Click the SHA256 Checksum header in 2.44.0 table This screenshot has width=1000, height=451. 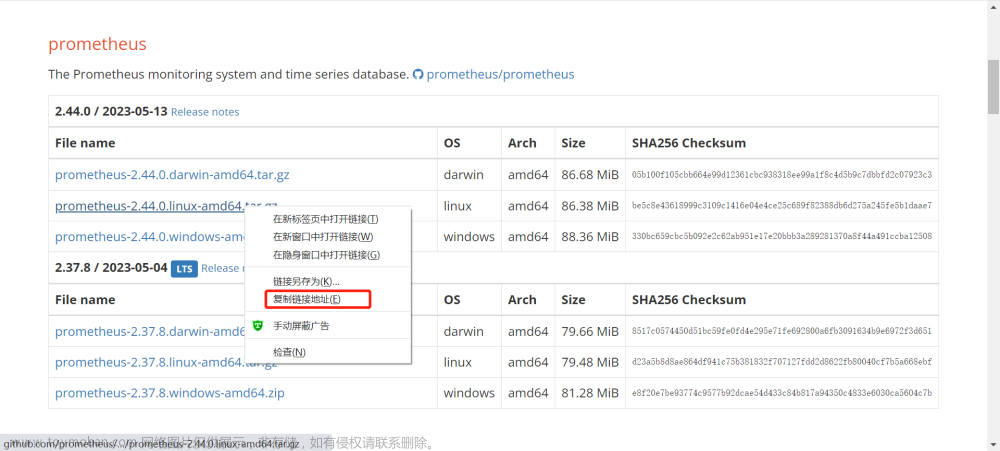[689, 144]
